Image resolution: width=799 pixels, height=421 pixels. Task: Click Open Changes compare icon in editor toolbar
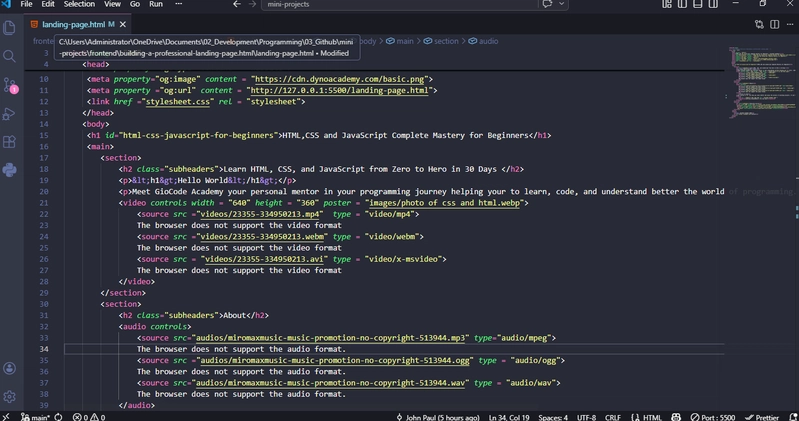[759, 24]
